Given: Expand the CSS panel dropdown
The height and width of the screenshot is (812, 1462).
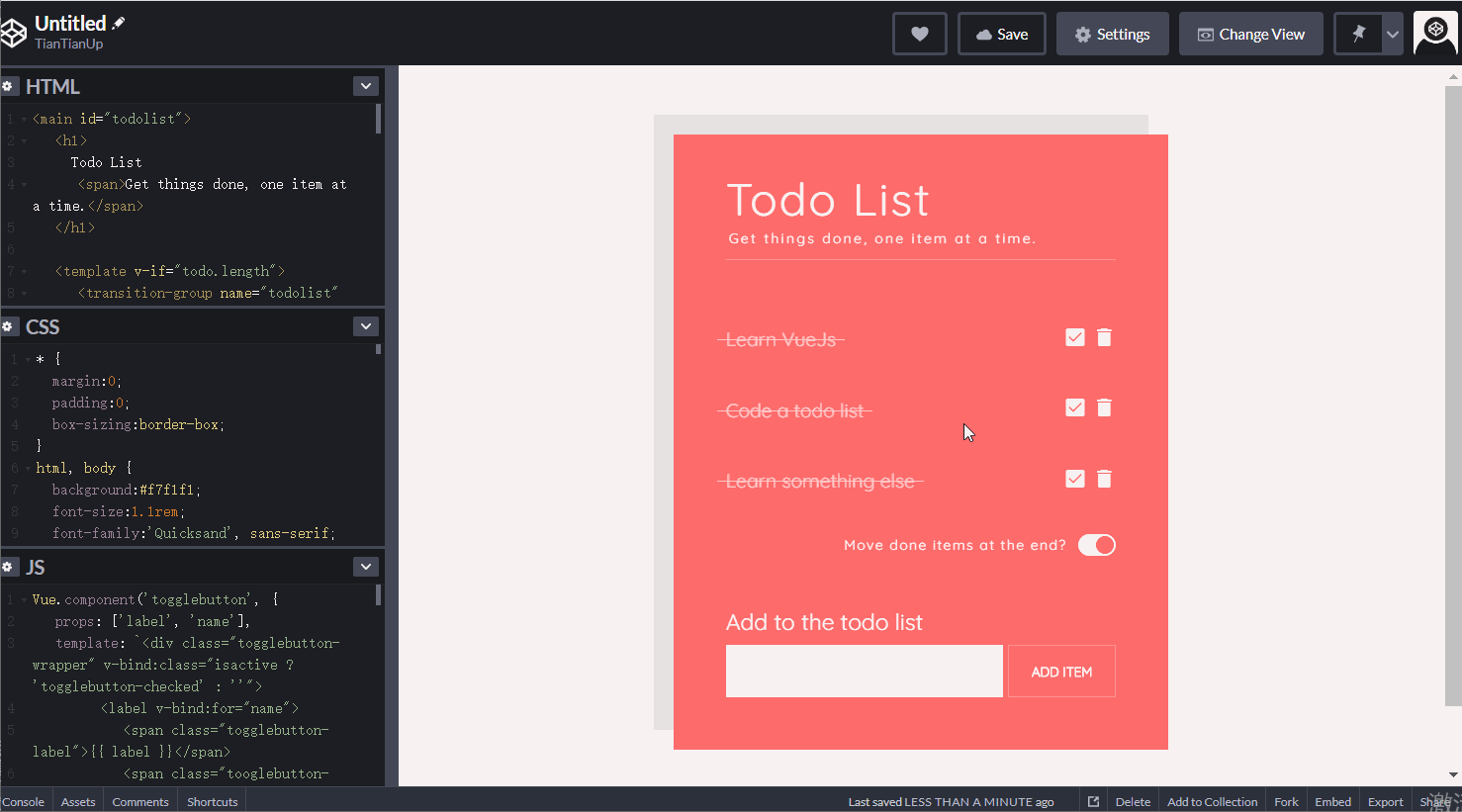Looking at the screenshot, I should pos(366,326).
